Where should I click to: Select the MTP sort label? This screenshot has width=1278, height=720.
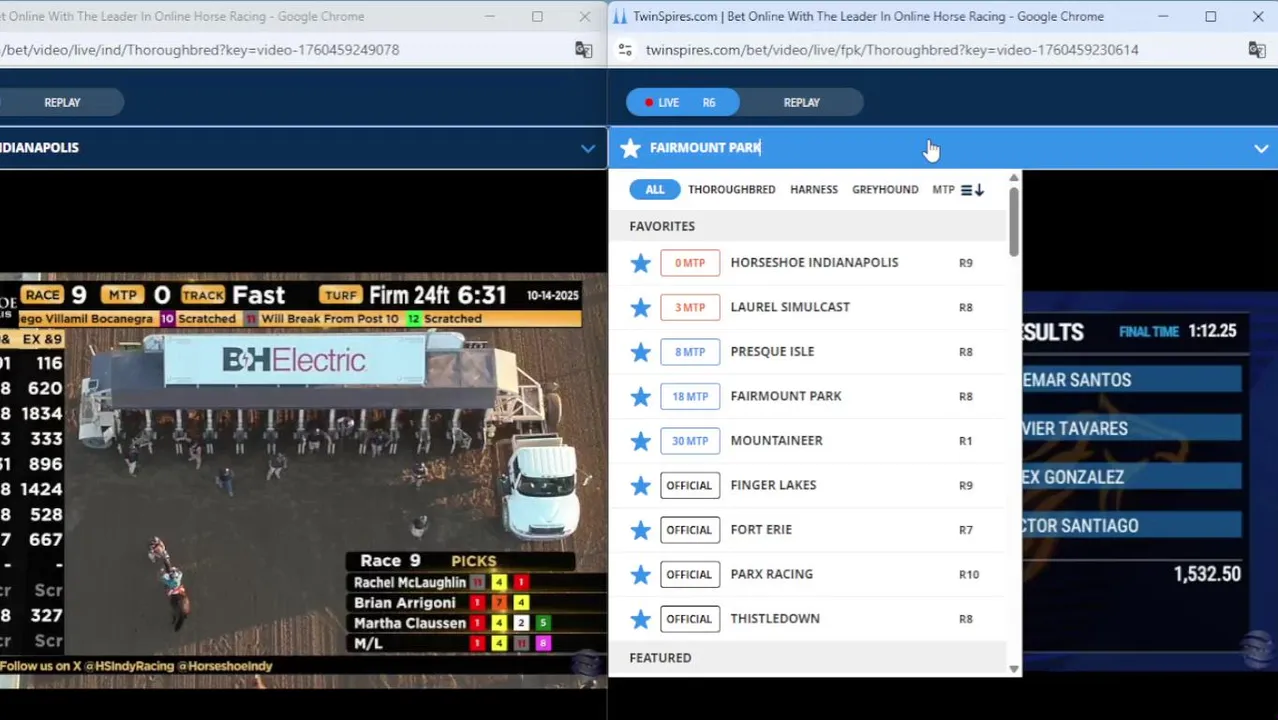pos(943,189)
